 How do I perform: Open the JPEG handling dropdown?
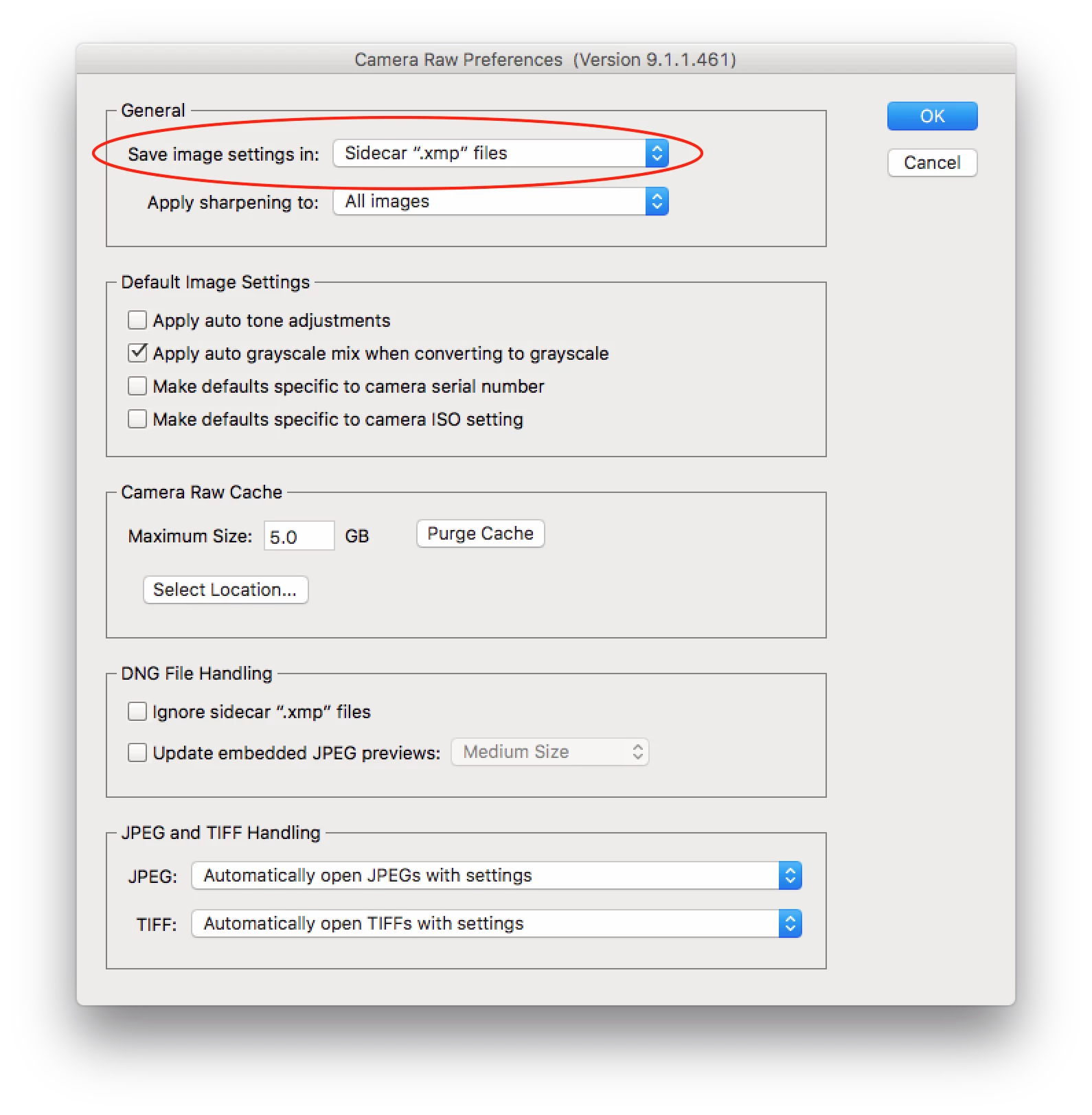click(497, 875)
